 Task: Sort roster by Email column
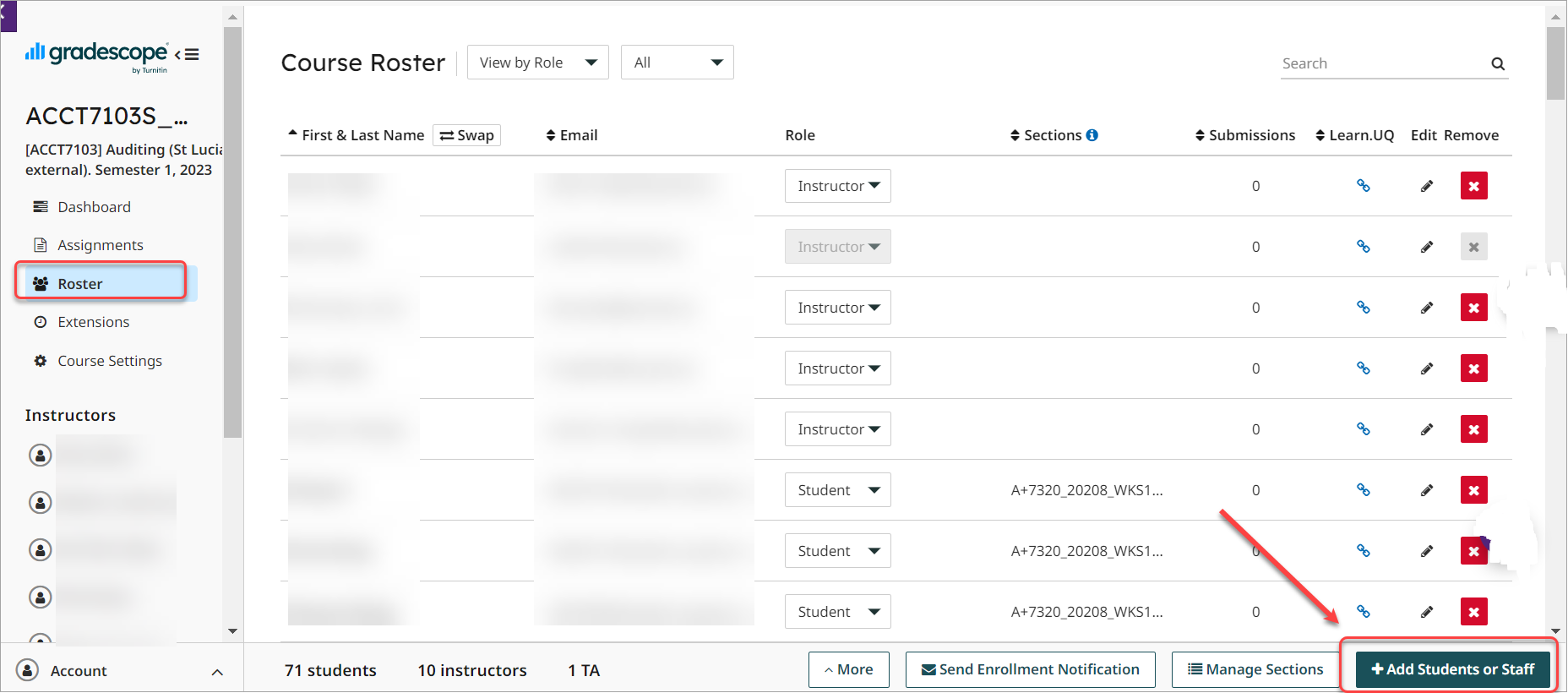572,135
